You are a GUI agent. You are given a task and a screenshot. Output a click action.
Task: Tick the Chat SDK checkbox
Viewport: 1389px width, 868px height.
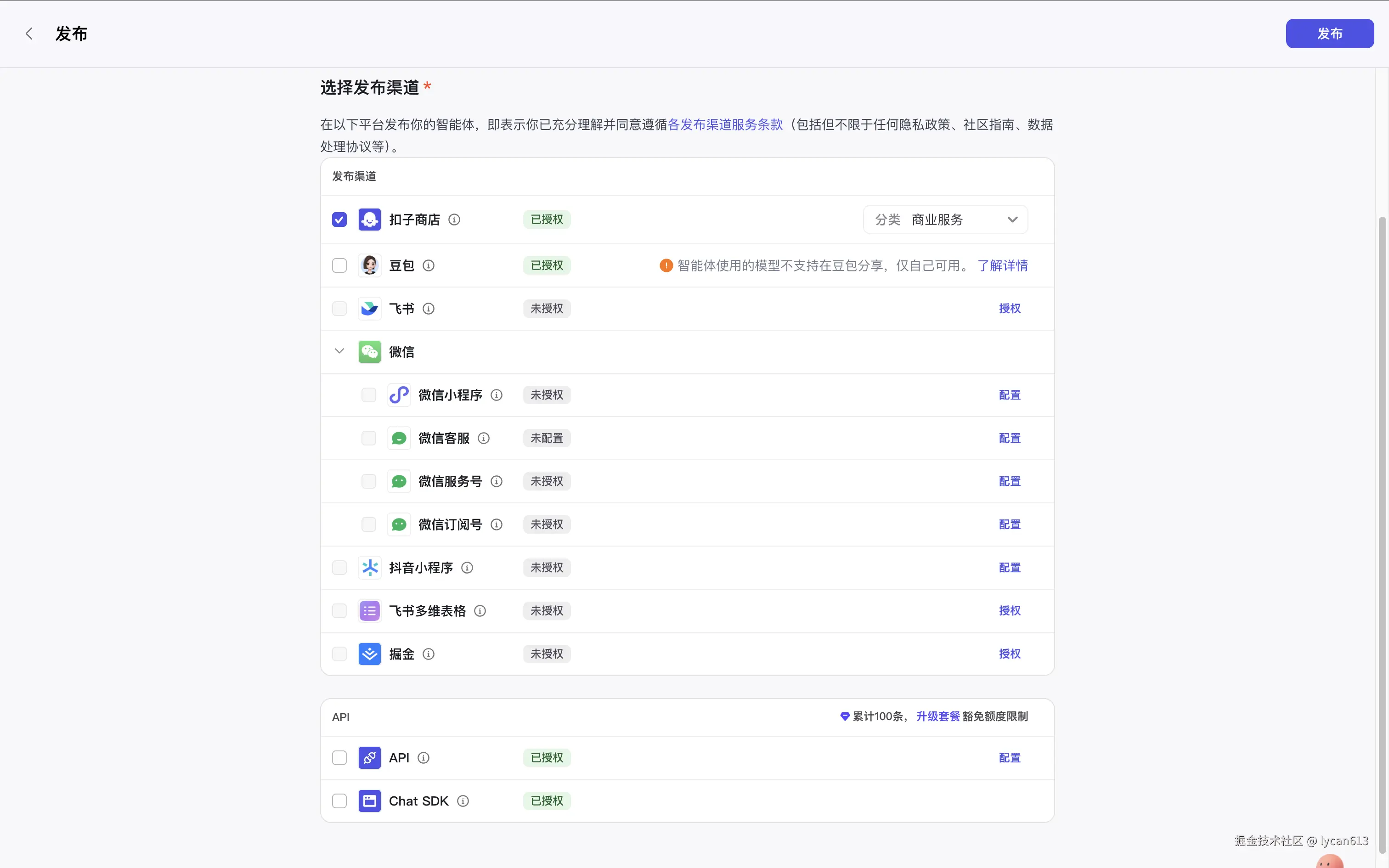point(339,801)
